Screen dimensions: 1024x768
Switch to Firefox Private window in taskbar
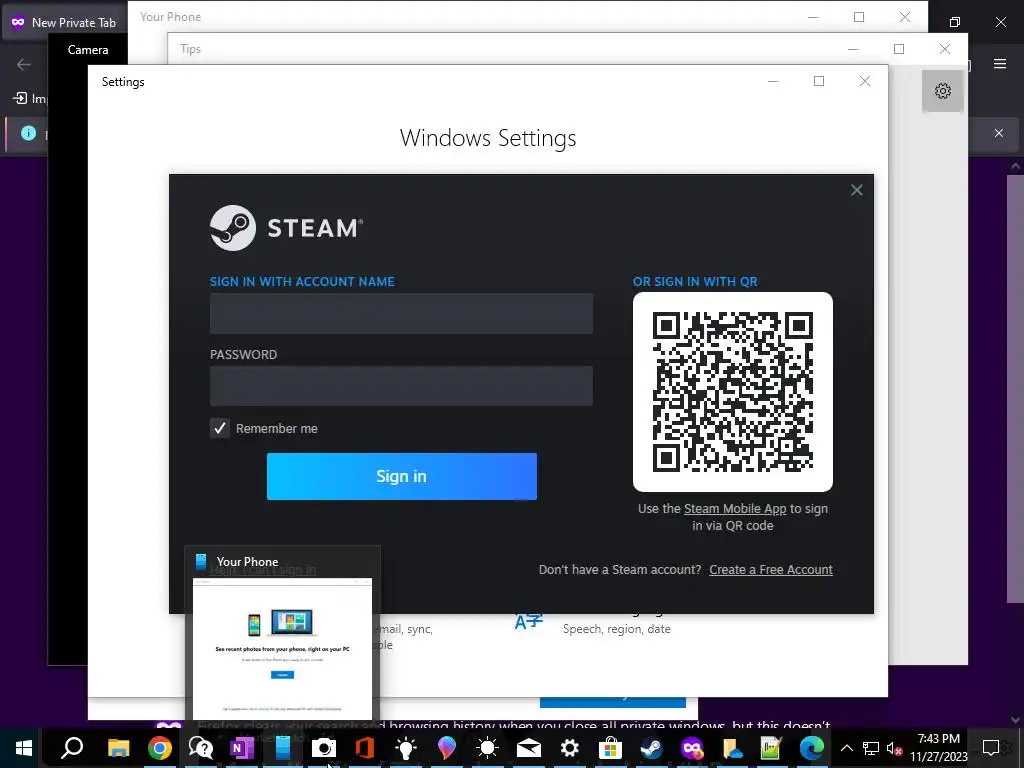click(x=692, y=748)
